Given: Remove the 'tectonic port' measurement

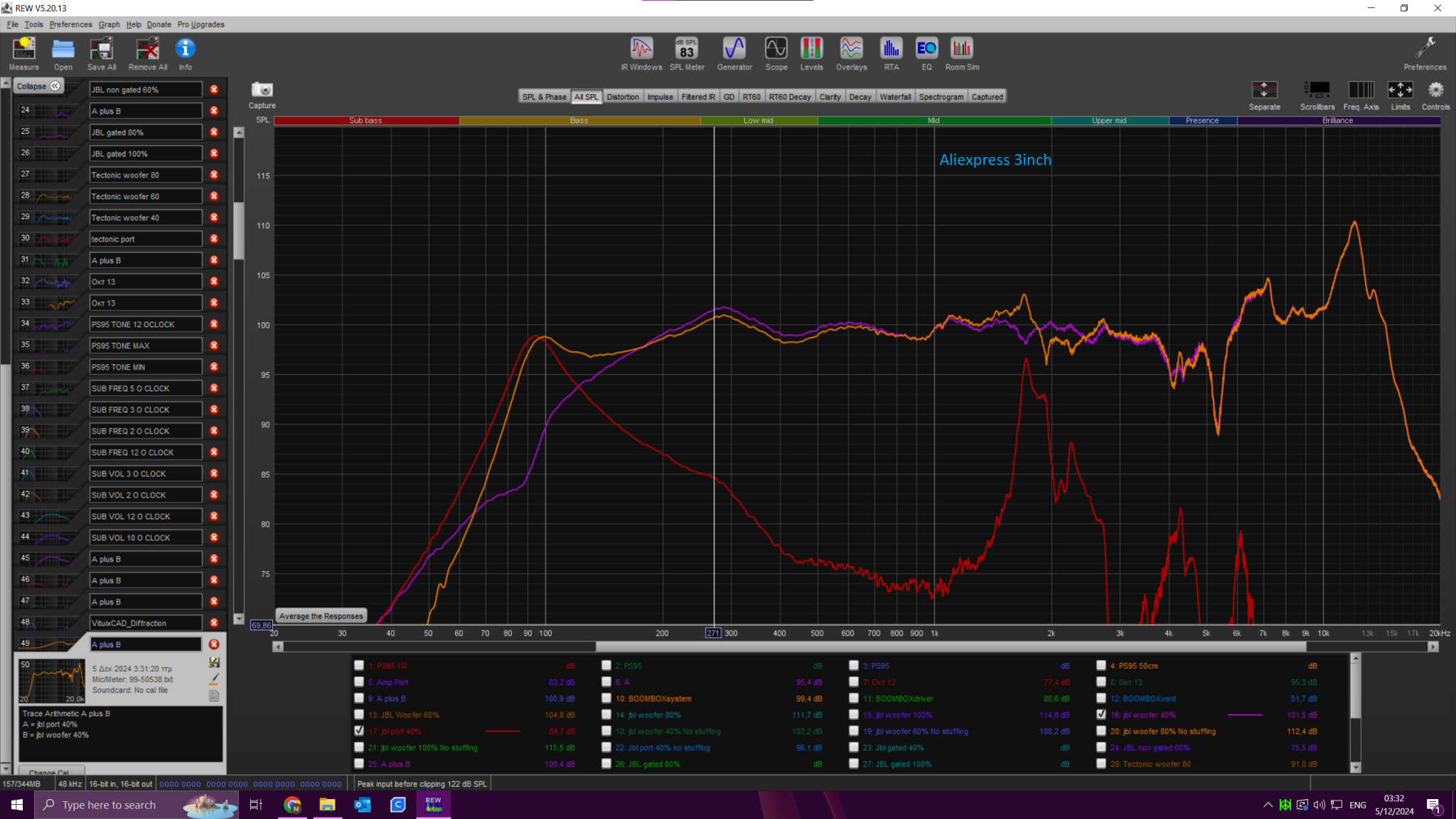Looking at the screenshot, I should pos(214,239).
